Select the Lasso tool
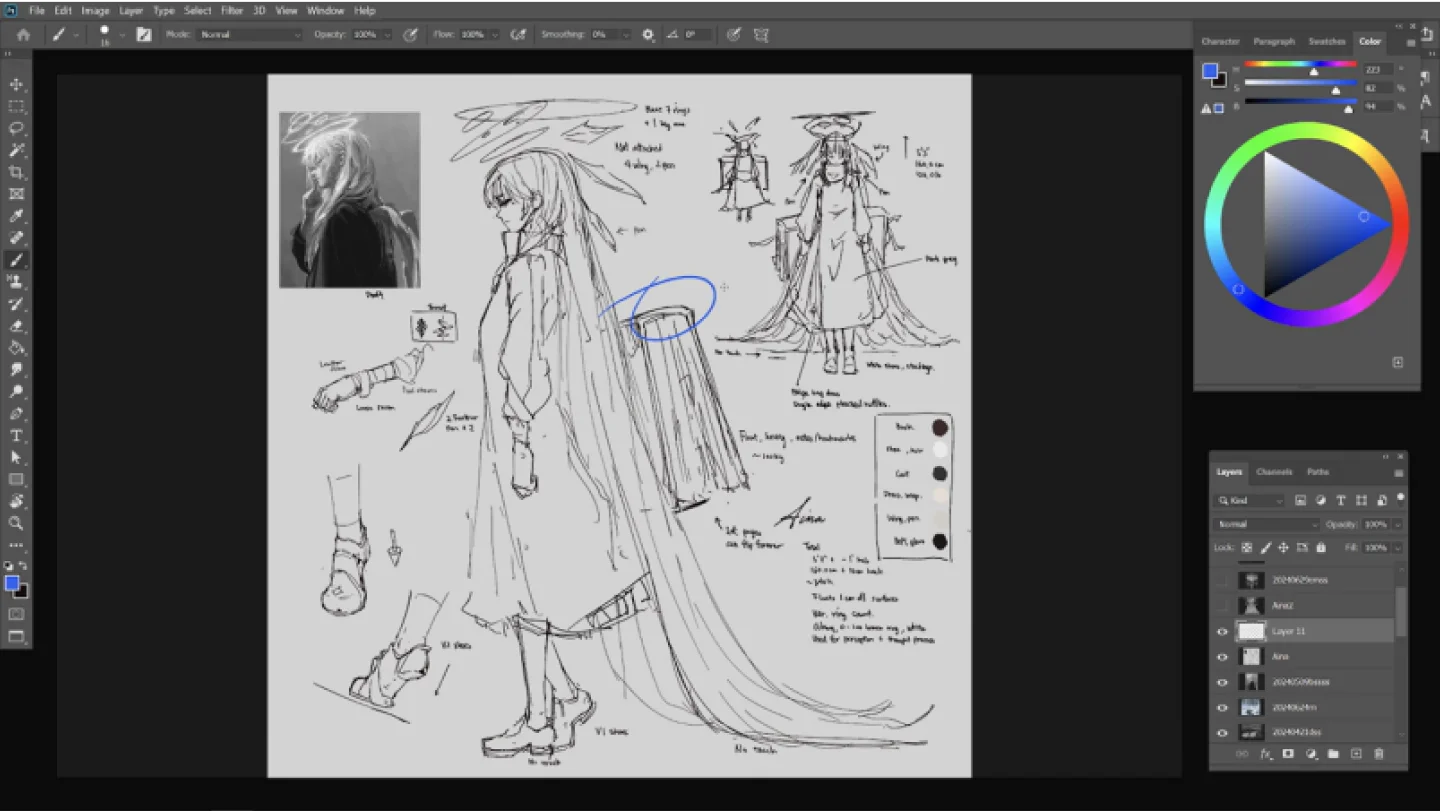Viewport: 1440px width, 811px height. (x=16, y=128)
